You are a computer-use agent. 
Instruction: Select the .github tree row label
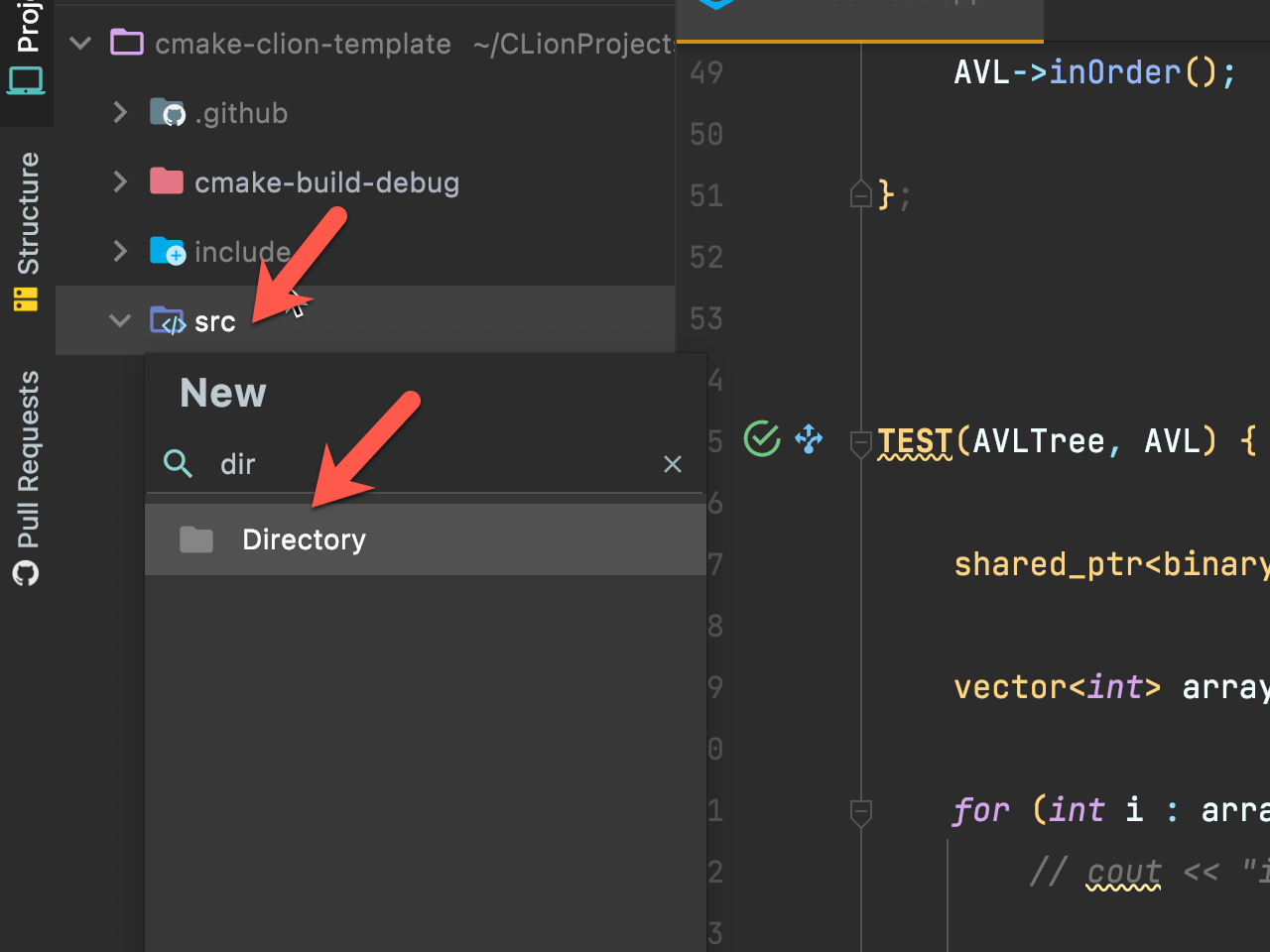[x=241, y=113]
